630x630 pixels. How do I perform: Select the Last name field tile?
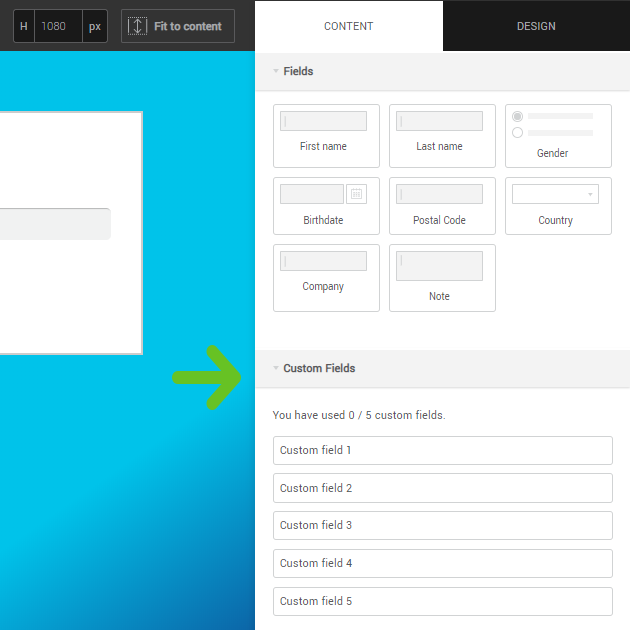click(442, 135)
